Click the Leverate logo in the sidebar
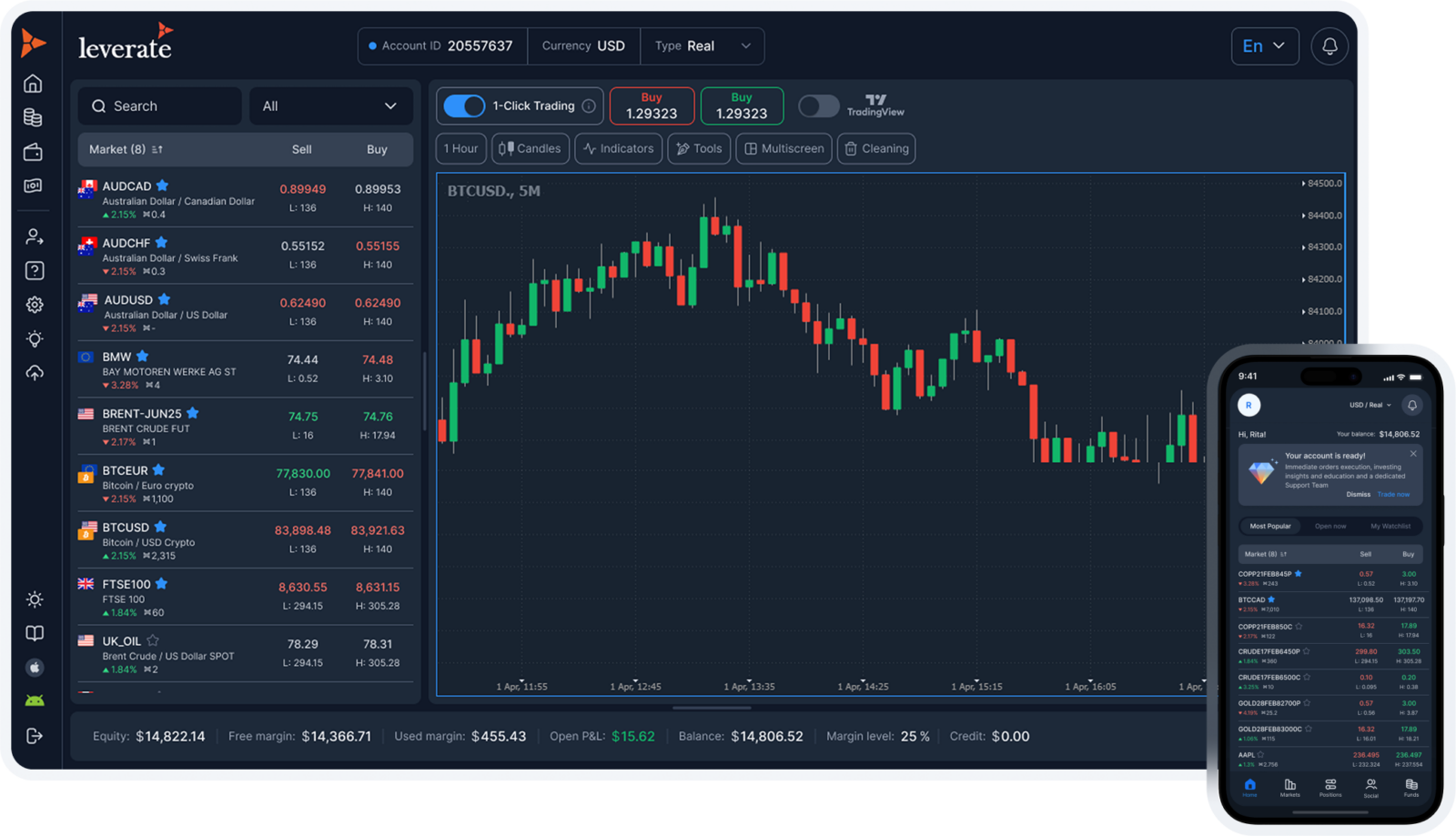The height and width of the screenshot is (836, 1456). pos(33,43)
